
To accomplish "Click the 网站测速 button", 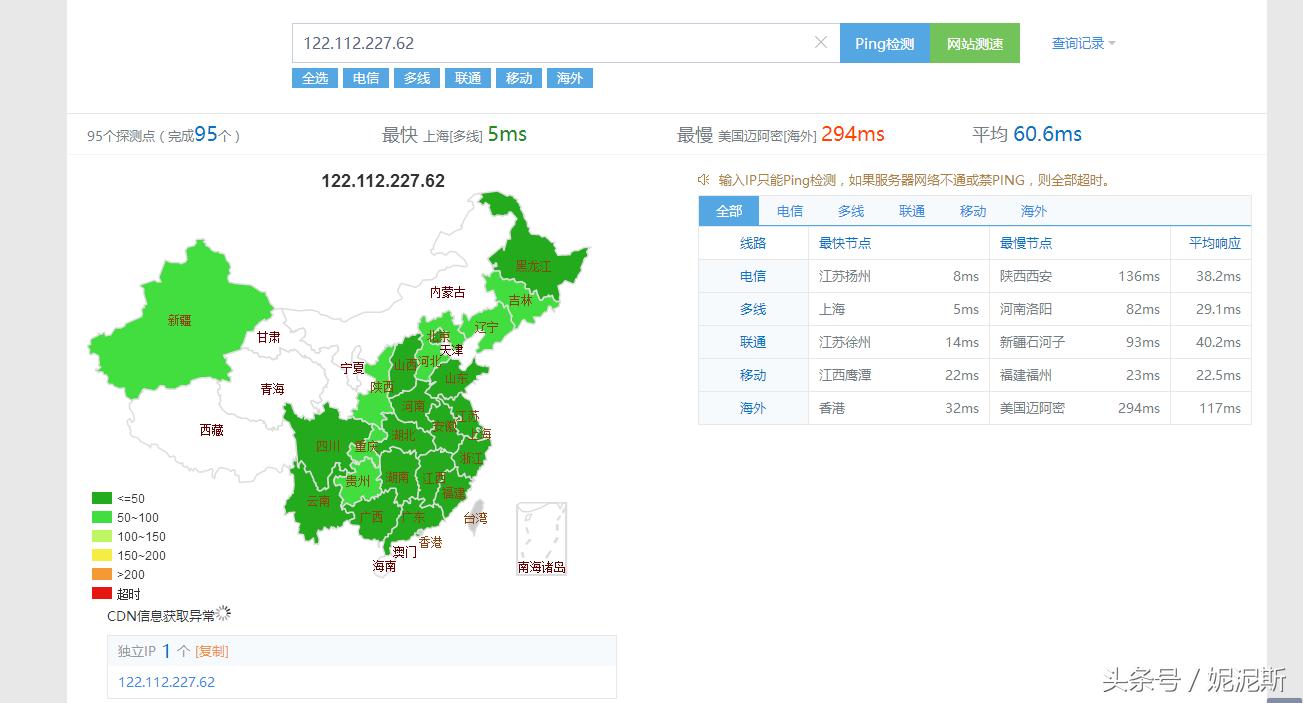I will pos(975,42).
